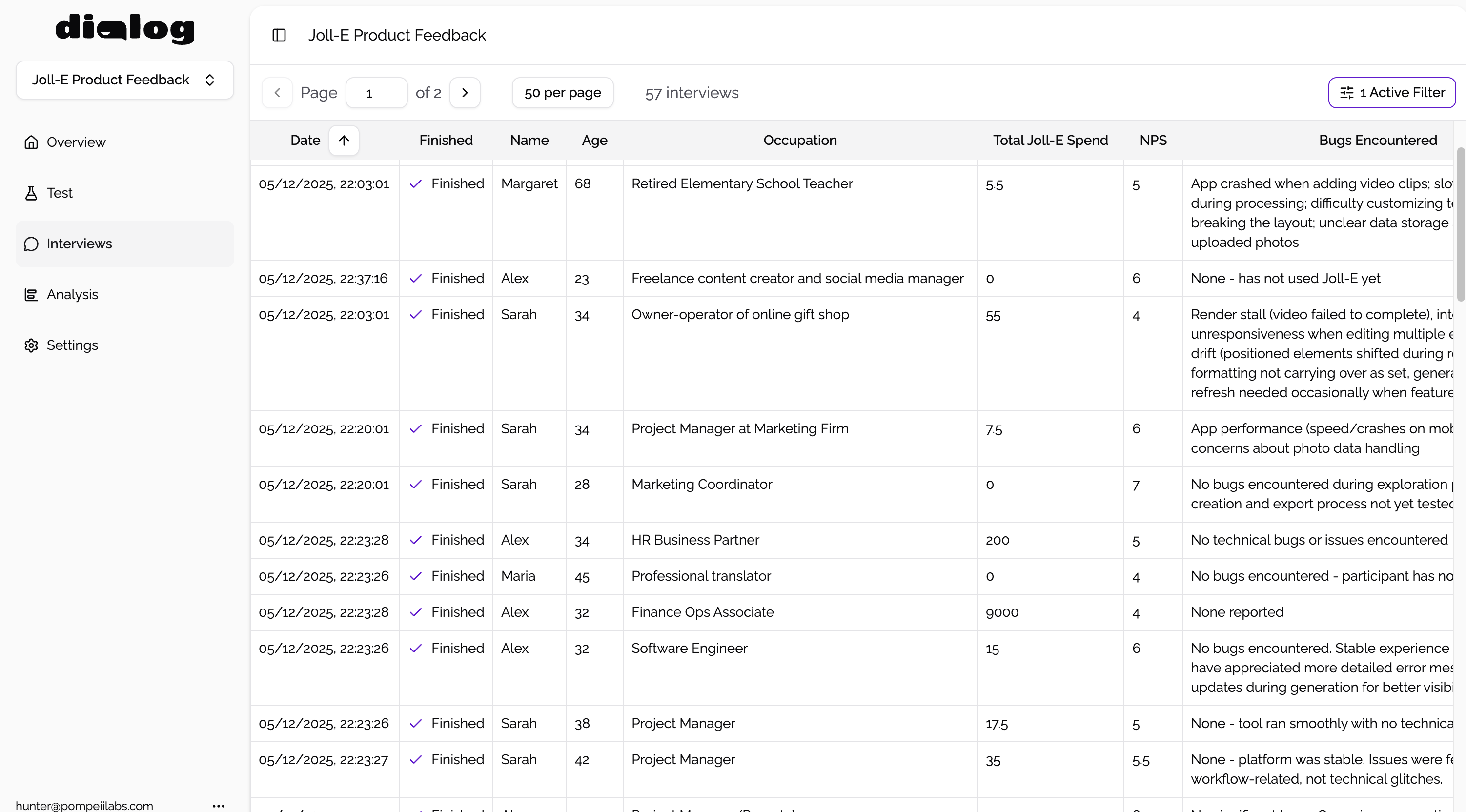Toggle Date column sort arrow
The height and width of the screenshot is (812, 1466).
(344, 141)
